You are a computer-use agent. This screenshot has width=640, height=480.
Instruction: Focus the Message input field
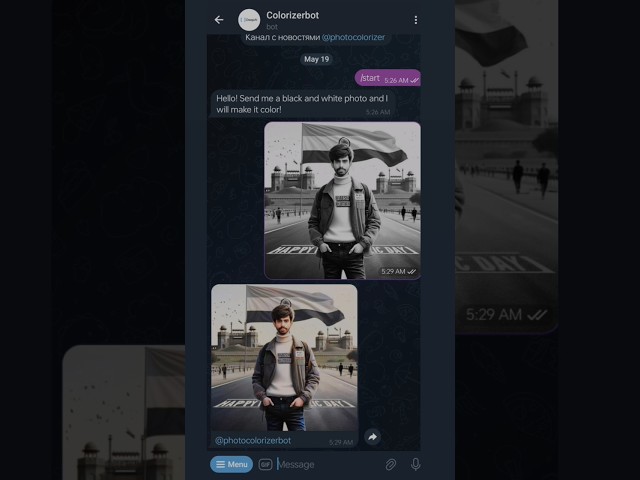[329, 464]
